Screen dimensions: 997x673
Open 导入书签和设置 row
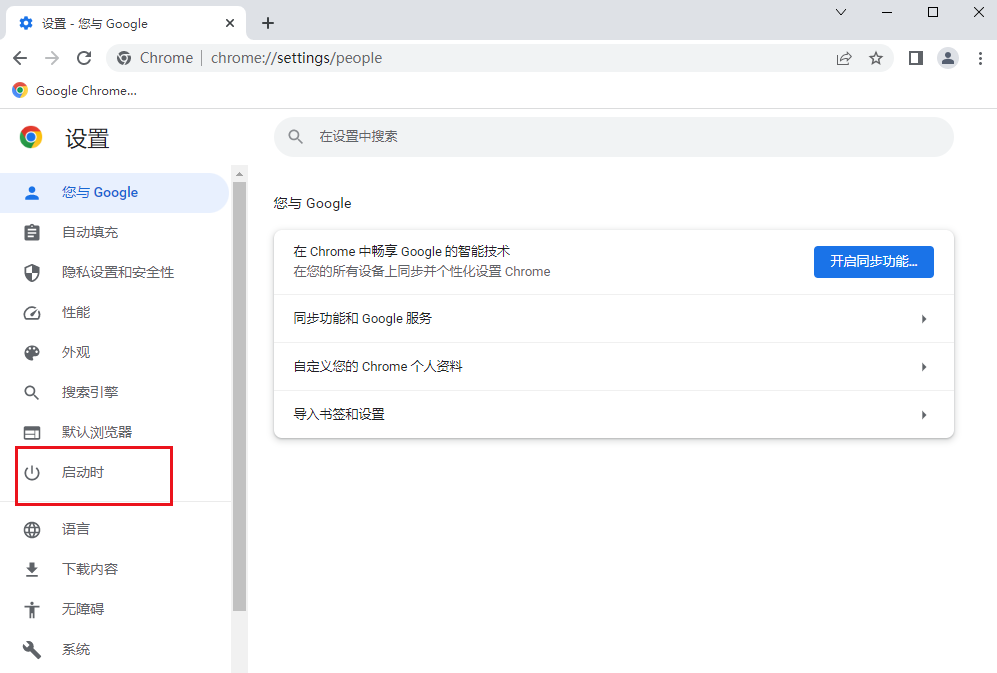pyautogui.click(x=614, y=415)
